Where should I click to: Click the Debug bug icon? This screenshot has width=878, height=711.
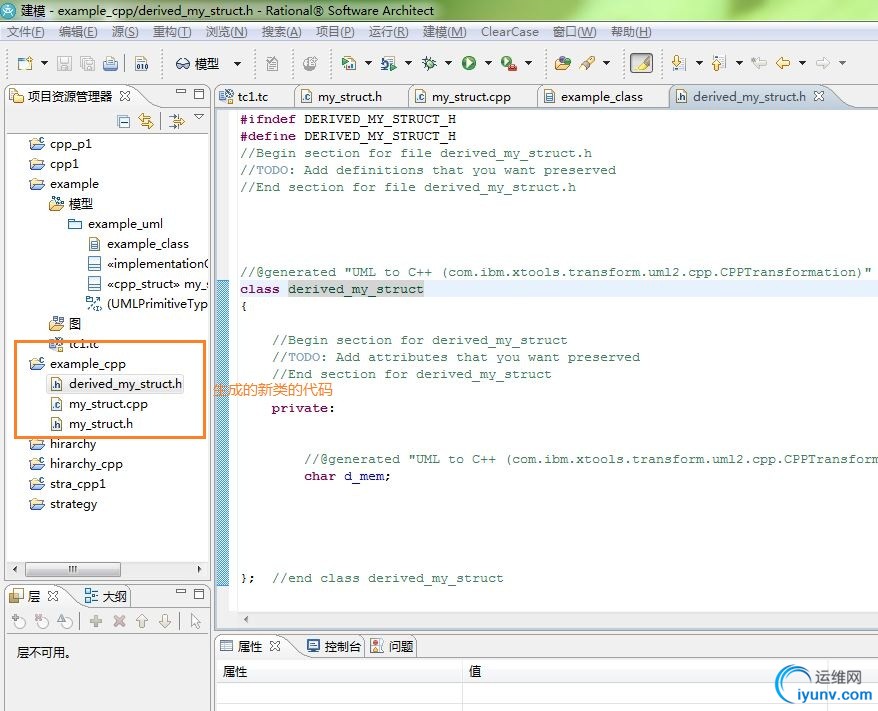point(429,63)
